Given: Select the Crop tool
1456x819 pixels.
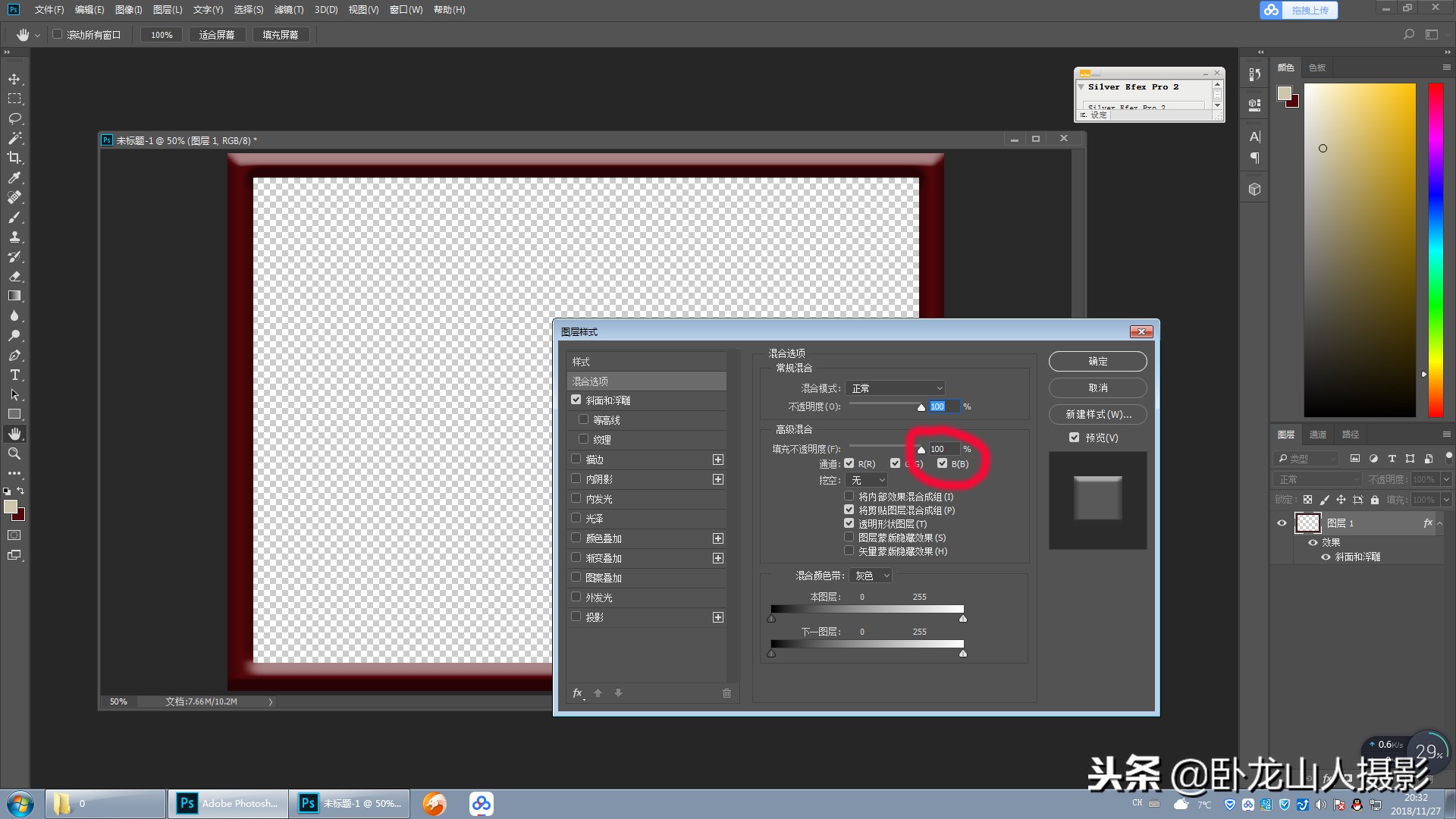Looking at the screenshot, I should [x=14, y=158].
